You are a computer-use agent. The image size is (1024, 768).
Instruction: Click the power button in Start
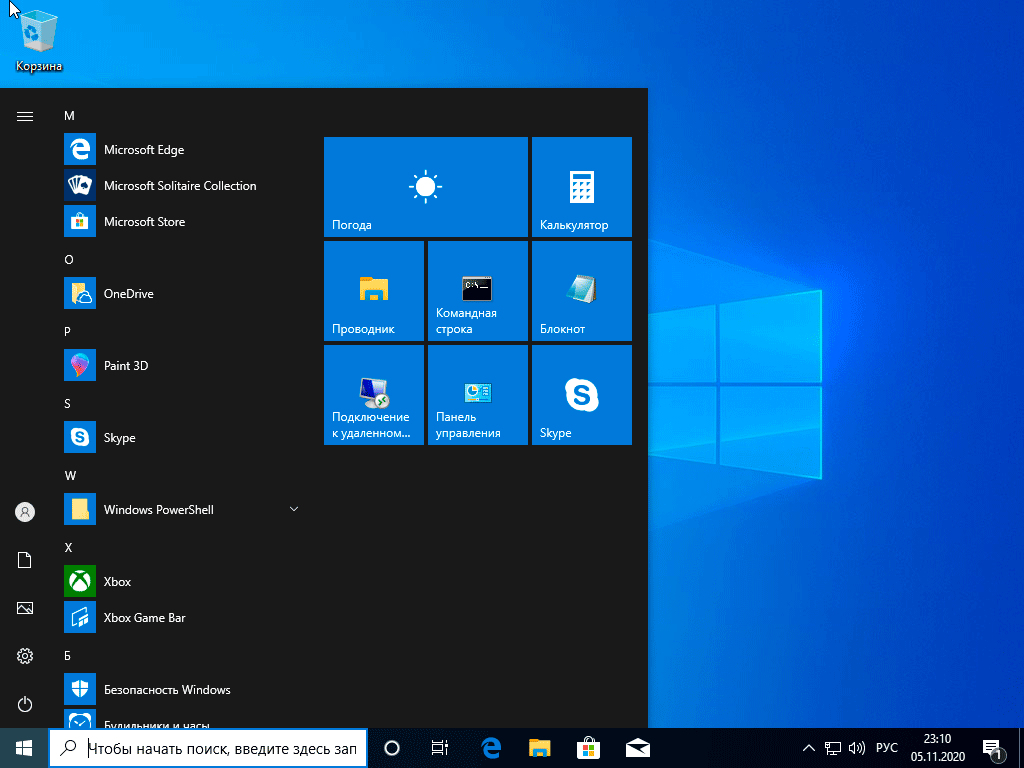pos(25,704)
